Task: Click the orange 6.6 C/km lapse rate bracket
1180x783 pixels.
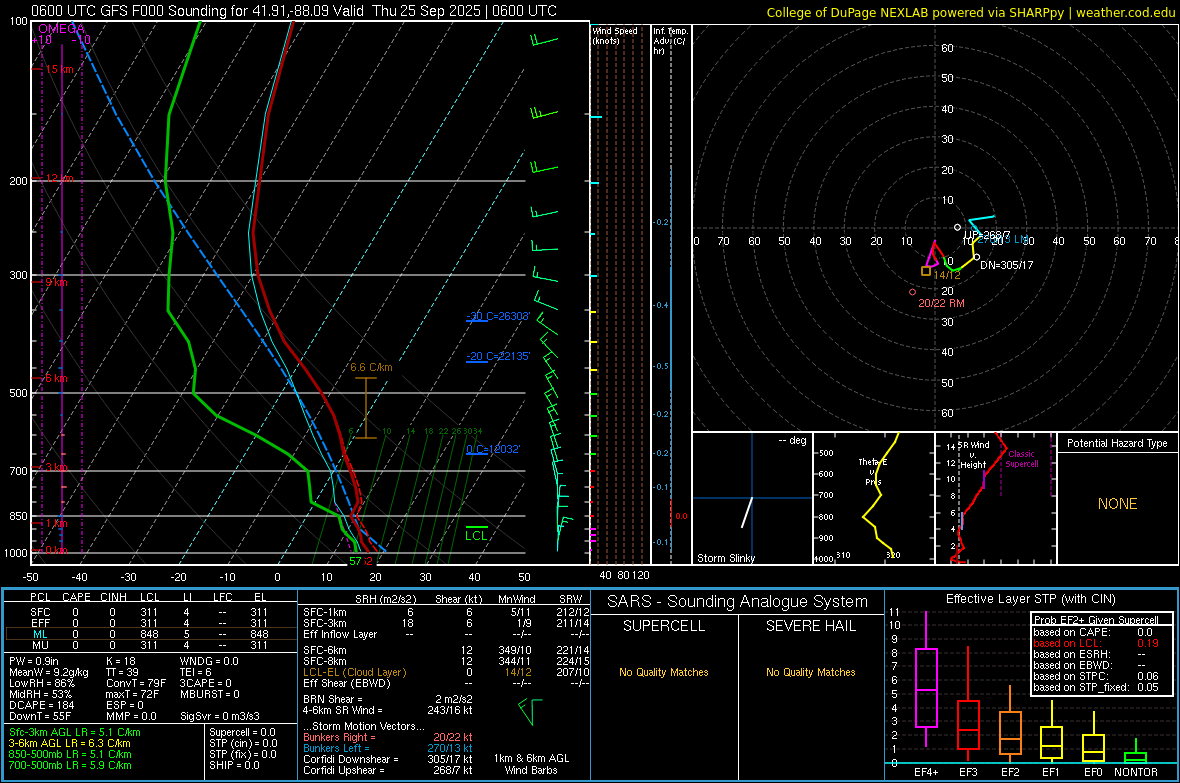Action: (x=366, y=407)
